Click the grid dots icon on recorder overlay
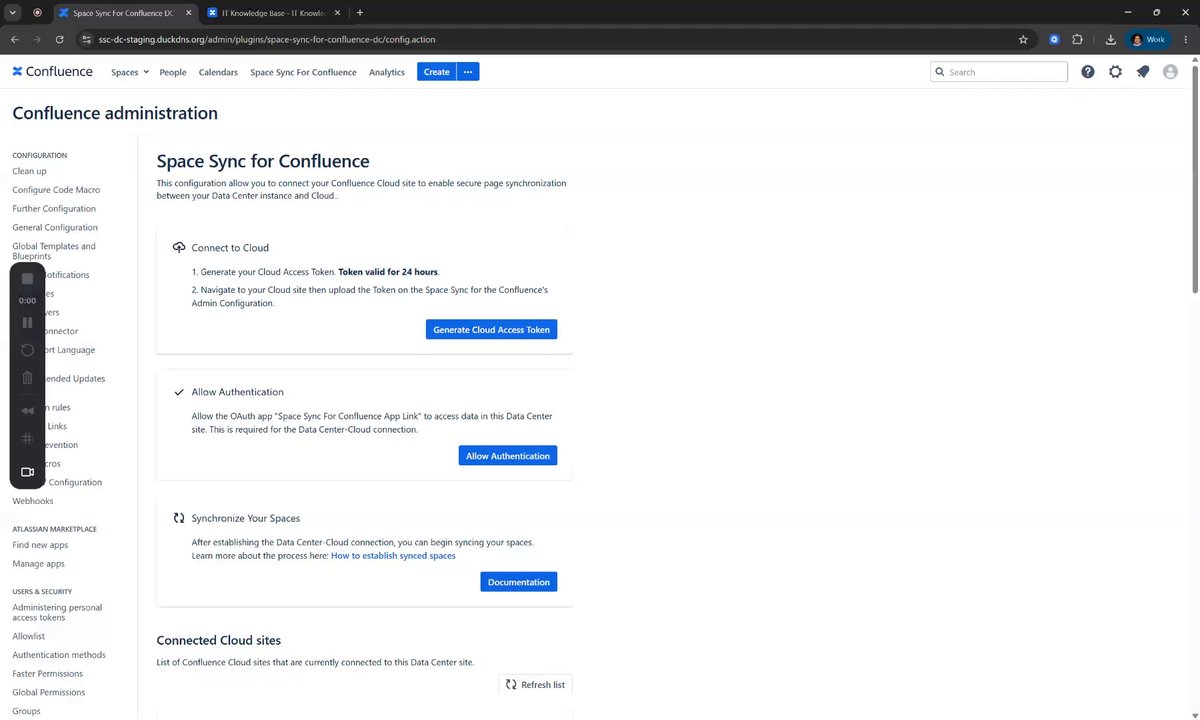 click(28, 439)
